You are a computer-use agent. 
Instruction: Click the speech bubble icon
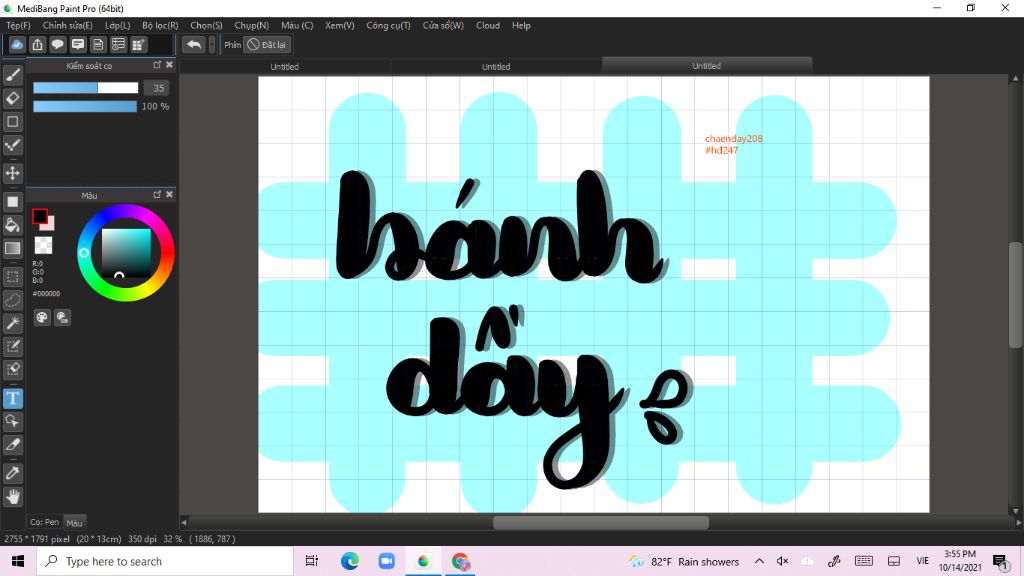(57, 44)
